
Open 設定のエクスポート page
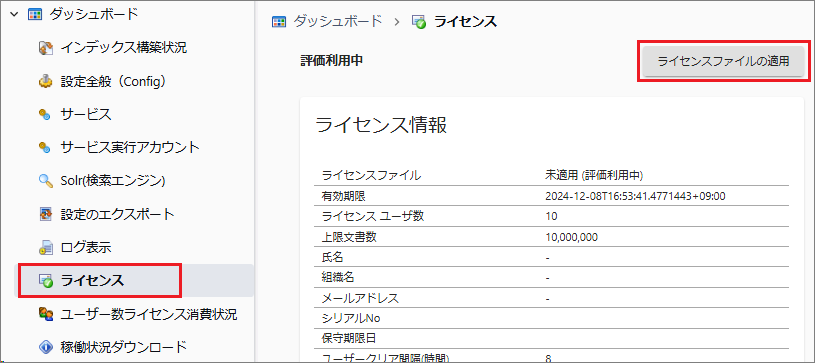(117, 214)
